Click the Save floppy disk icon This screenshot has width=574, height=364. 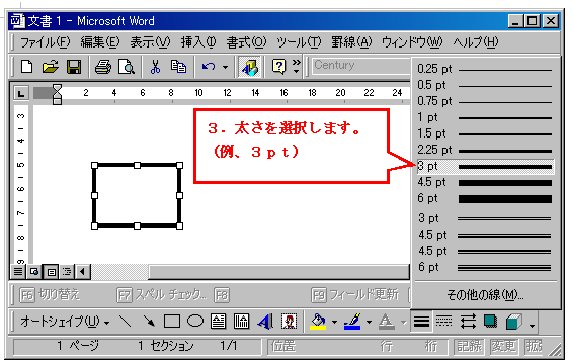(x=74, y=67)
